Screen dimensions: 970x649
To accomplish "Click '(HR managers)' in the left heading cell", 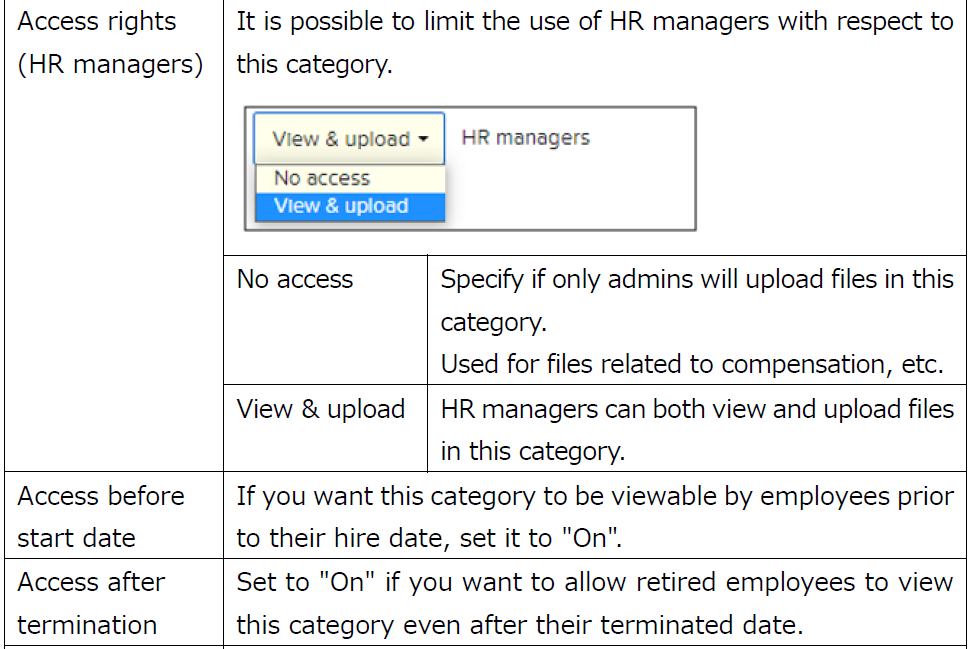I will tap(110, 65).
